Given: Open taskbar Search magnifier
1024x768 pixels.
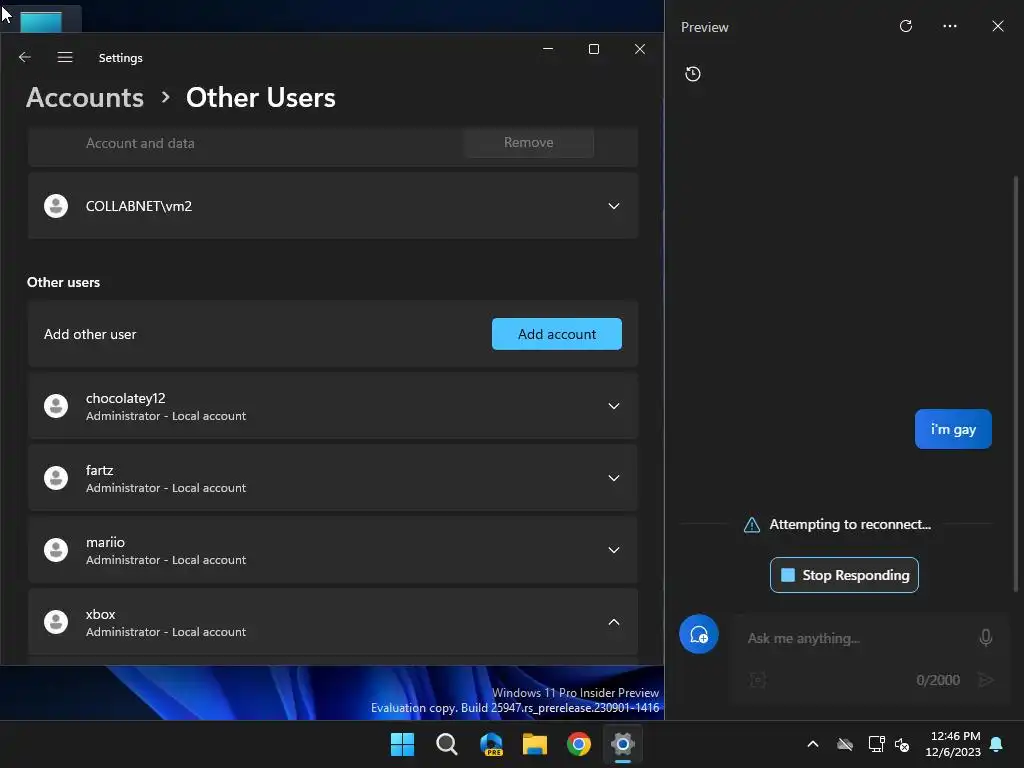Looking at the screenshot, I should point(447,744).
